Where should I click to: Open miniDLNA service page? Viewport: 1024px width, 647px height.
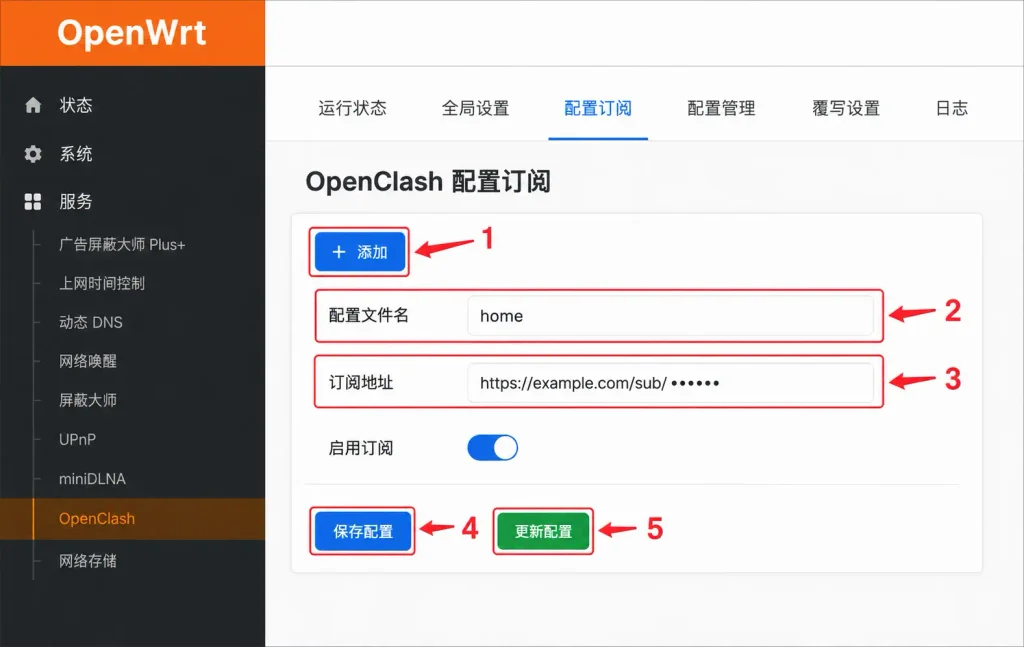(x=92, y=479)
